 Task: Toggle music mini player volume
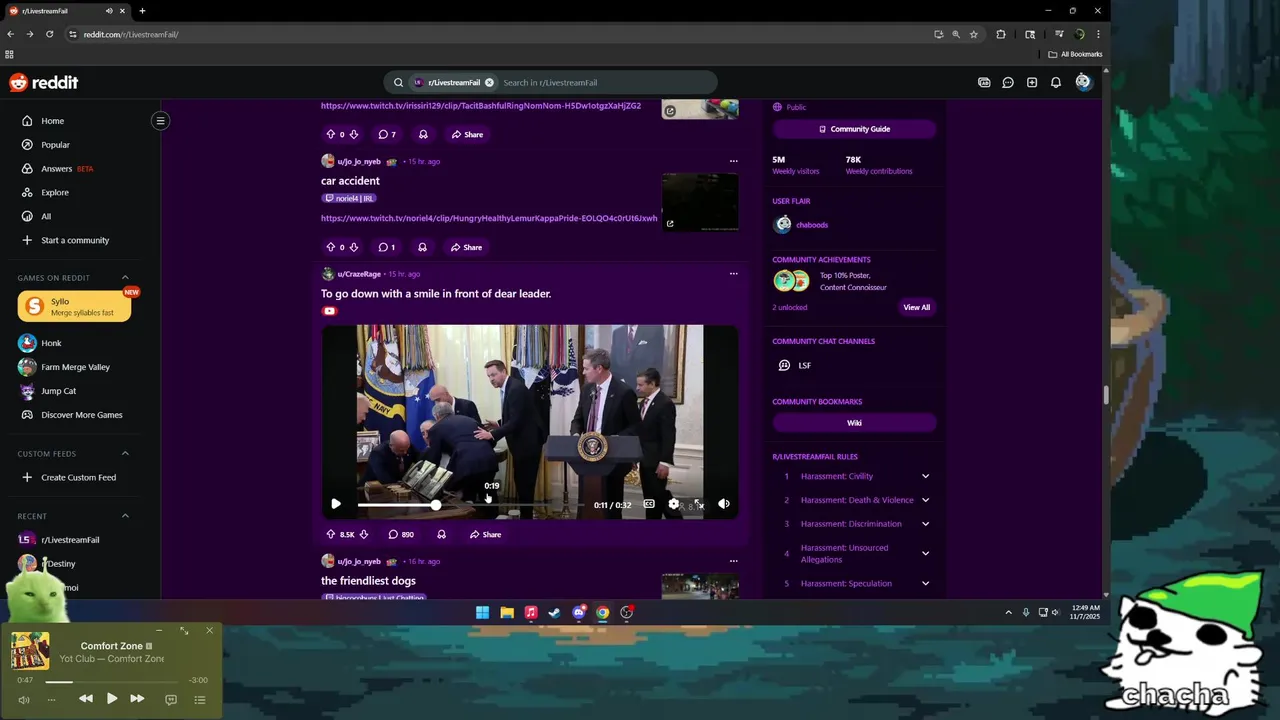tap(24, 699)
